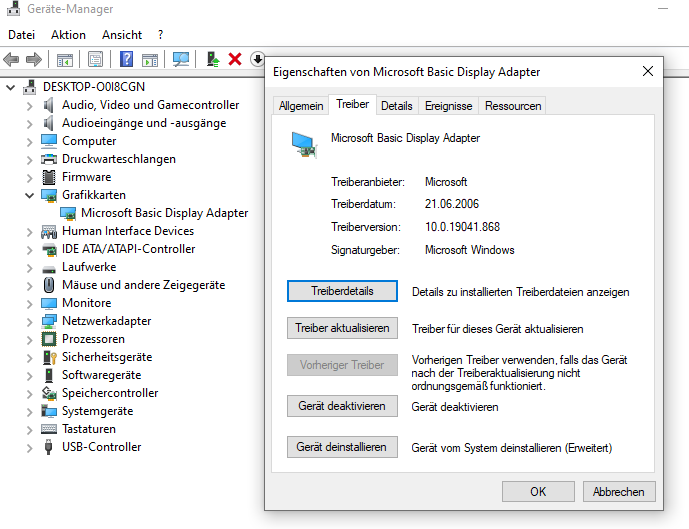Image resolution: width=689 pixels, height=529 pixels.
Task: Select the Netzwerkadapter tree entry
Action: 107,321
